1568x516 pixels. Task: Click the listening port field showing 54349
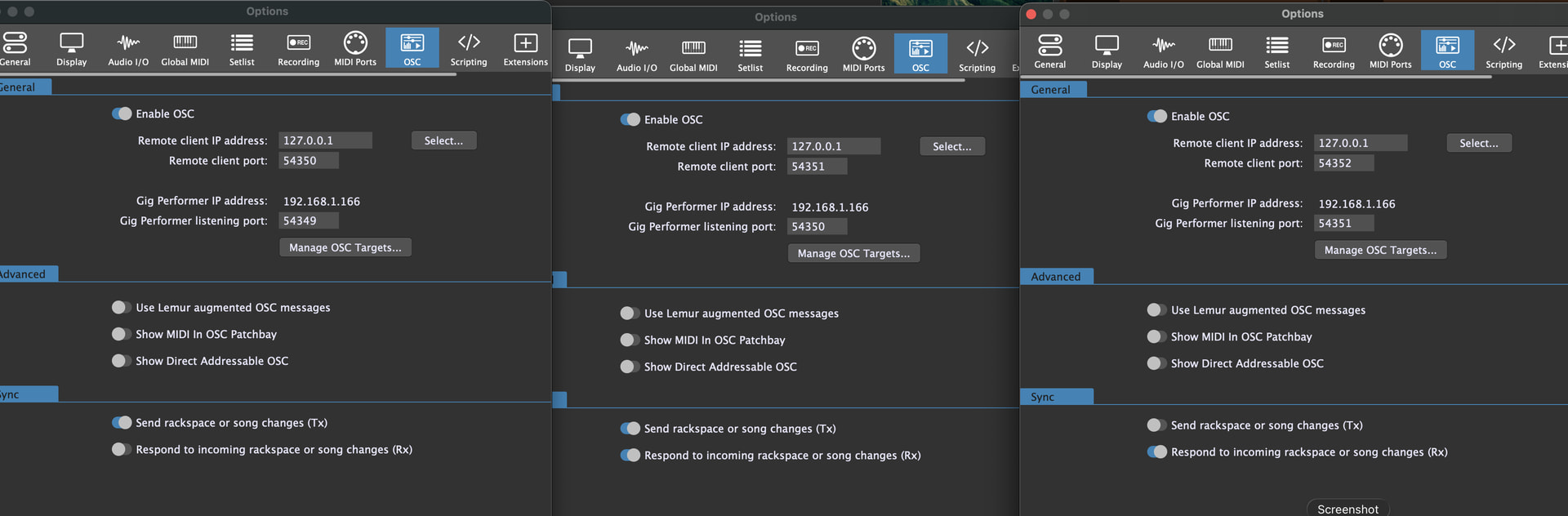[x=308, y=221]
